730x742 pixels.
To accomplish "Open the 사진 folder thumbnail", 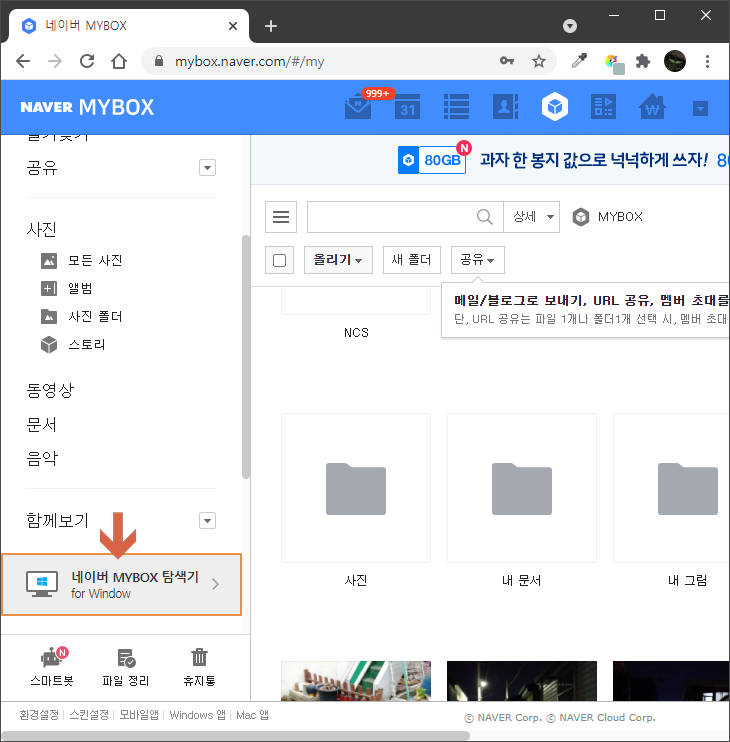I will (x=356, y=488).
